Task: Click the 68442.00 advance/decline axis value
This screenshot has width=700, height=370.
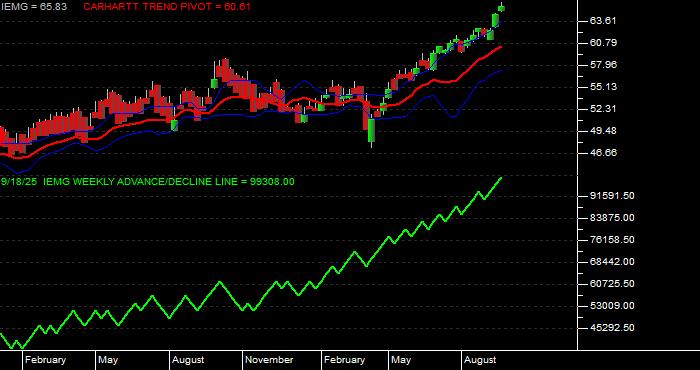Action: (612, 262)
